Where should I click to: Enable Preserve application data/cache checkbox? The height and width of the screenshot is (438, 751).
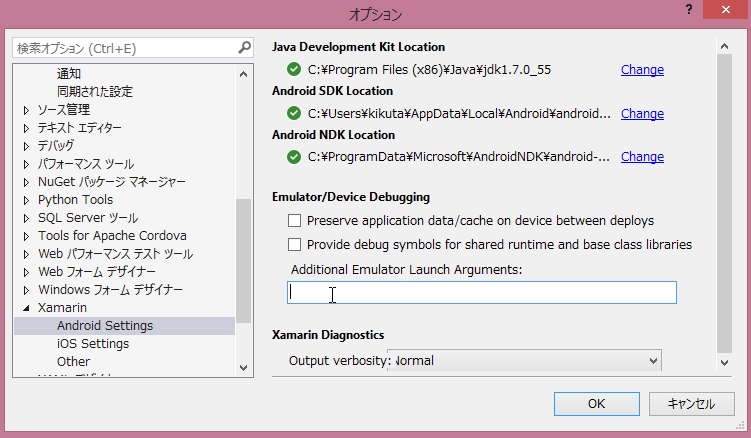294,220
